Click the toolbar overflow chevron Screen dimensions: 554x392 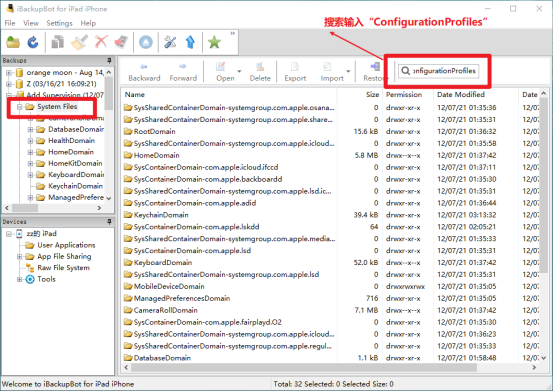(x=232, y=34)
